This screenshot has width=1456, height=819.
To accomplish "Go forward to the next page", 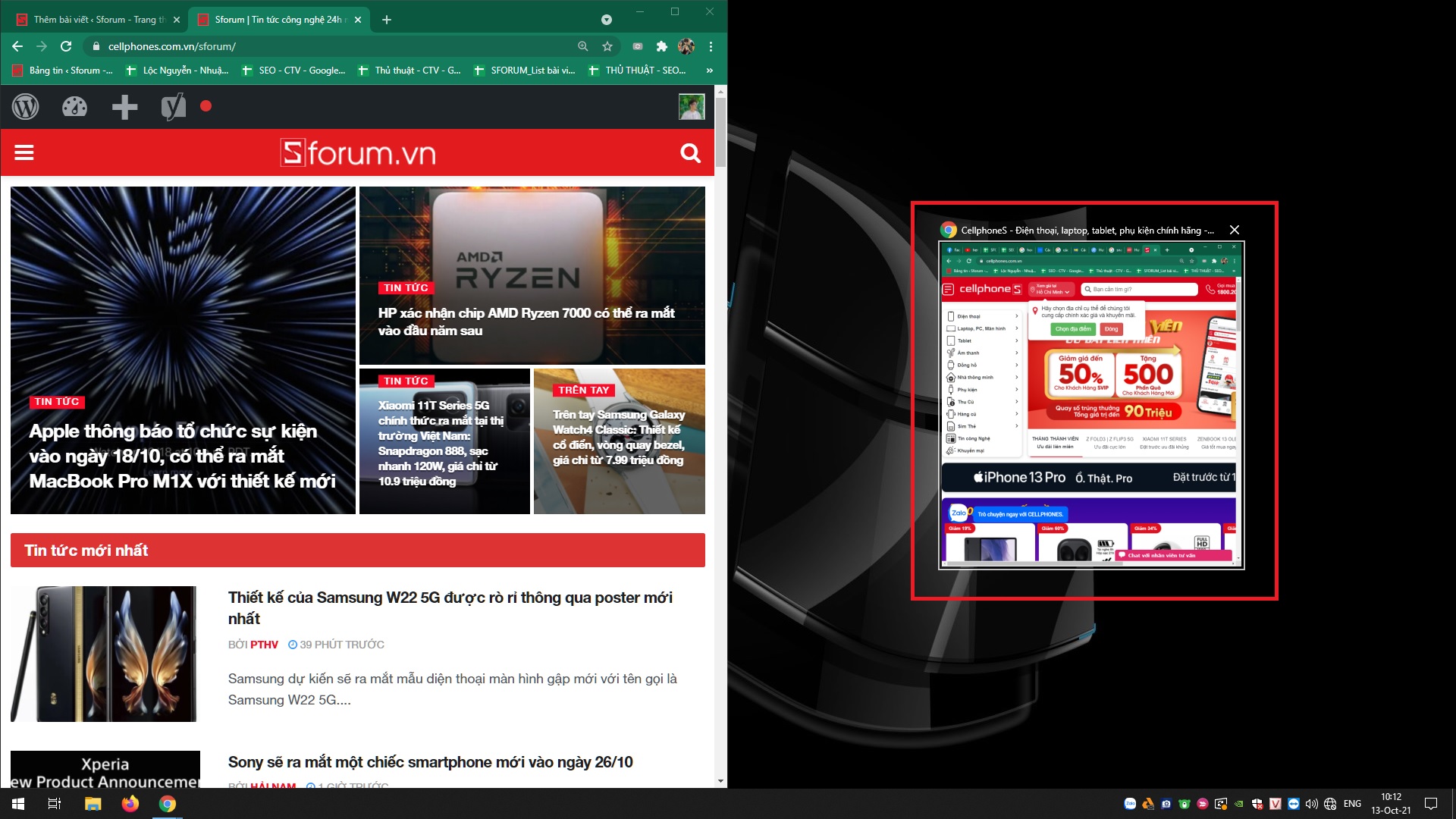I will click(x=42, y=46).
